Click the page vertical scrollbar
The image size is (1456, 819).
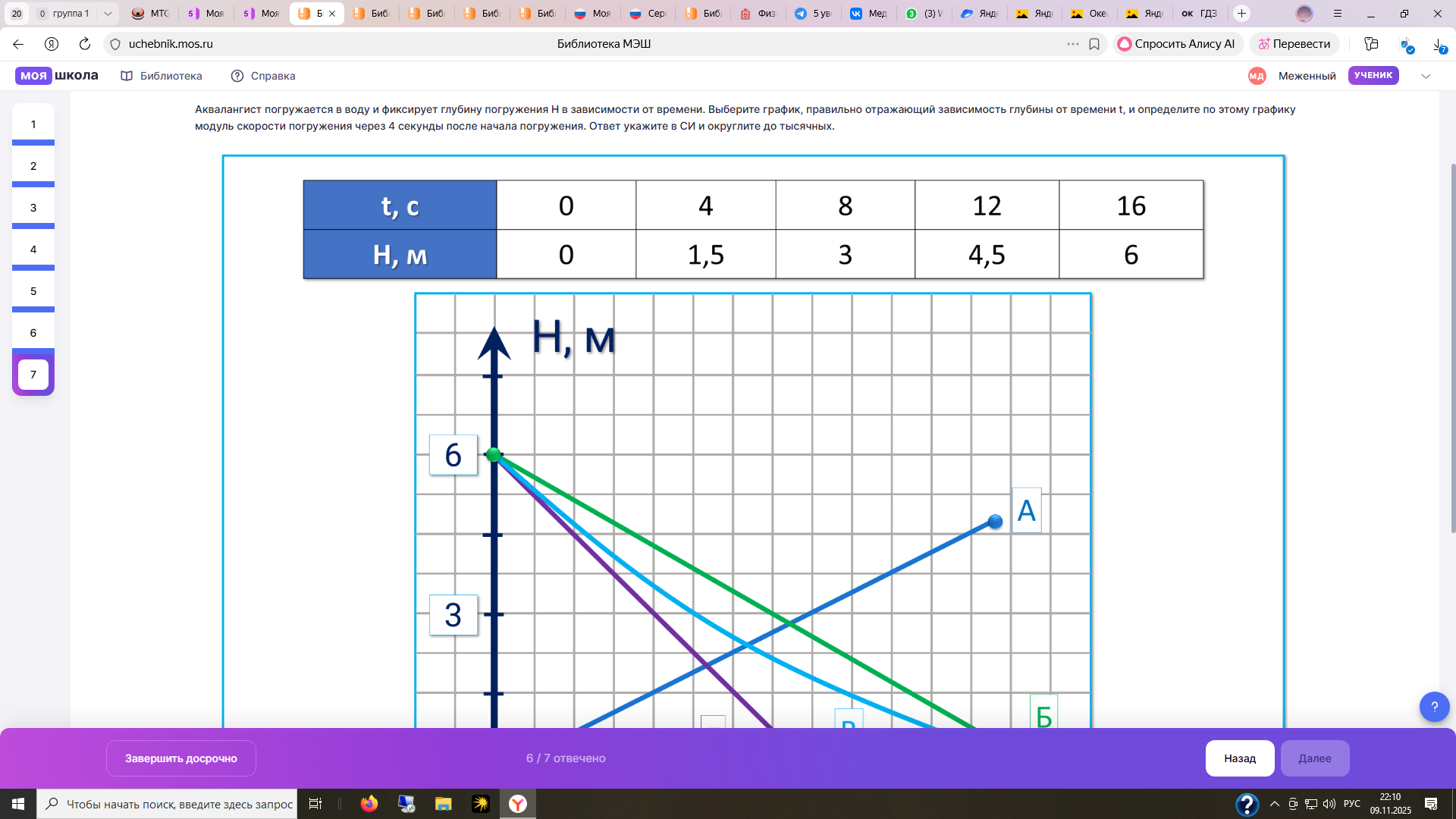[1453, 347]
